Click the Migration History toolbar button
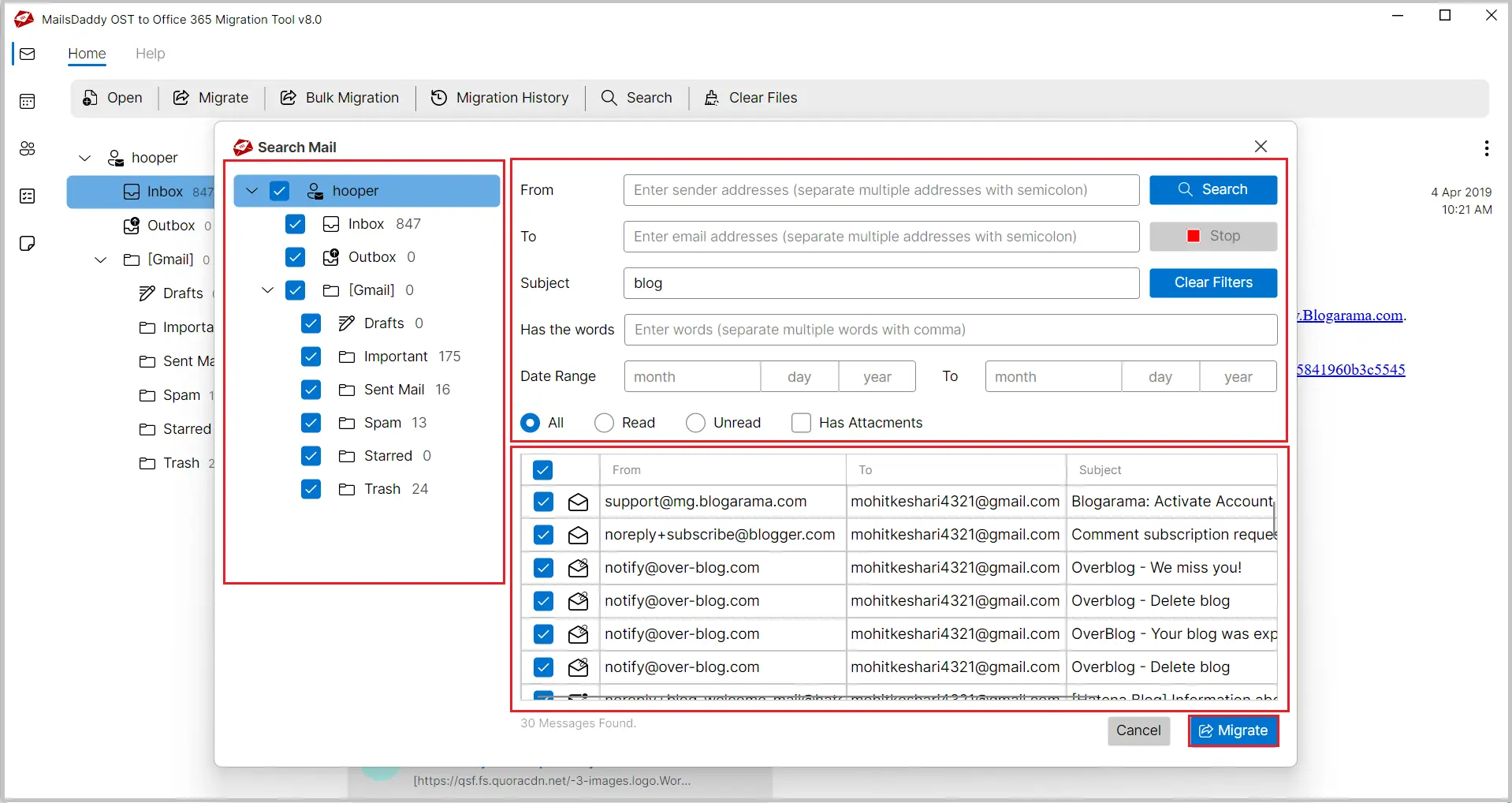The height and width of the screenshot is (803, 1512). 500,98
